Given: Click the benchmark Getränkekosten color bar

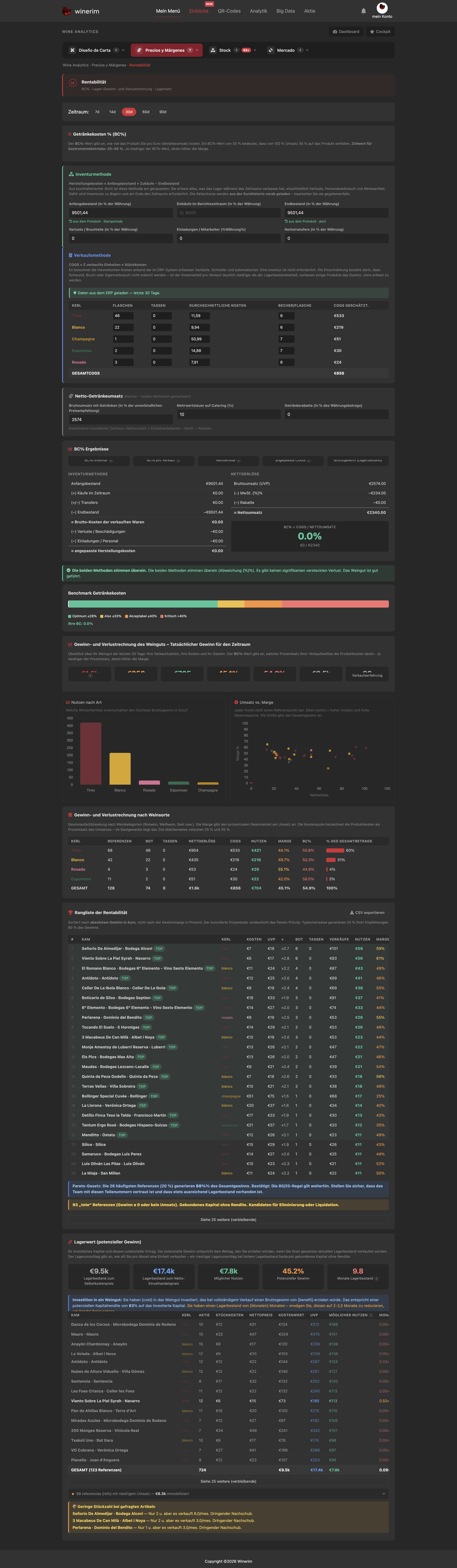Looking at the screenshot, I should 228,604.
